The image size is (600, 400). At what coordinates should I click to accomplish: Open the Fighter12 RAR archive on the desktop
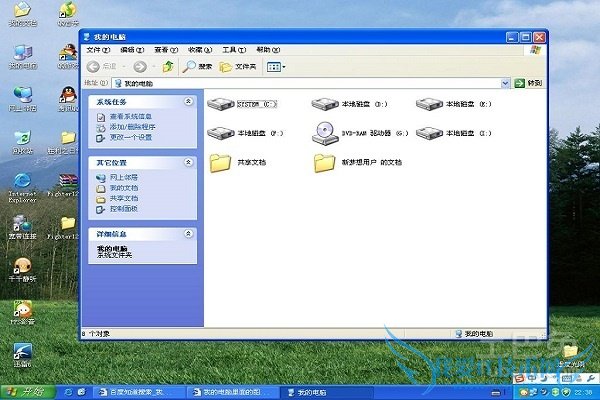(x=64, y=186)
